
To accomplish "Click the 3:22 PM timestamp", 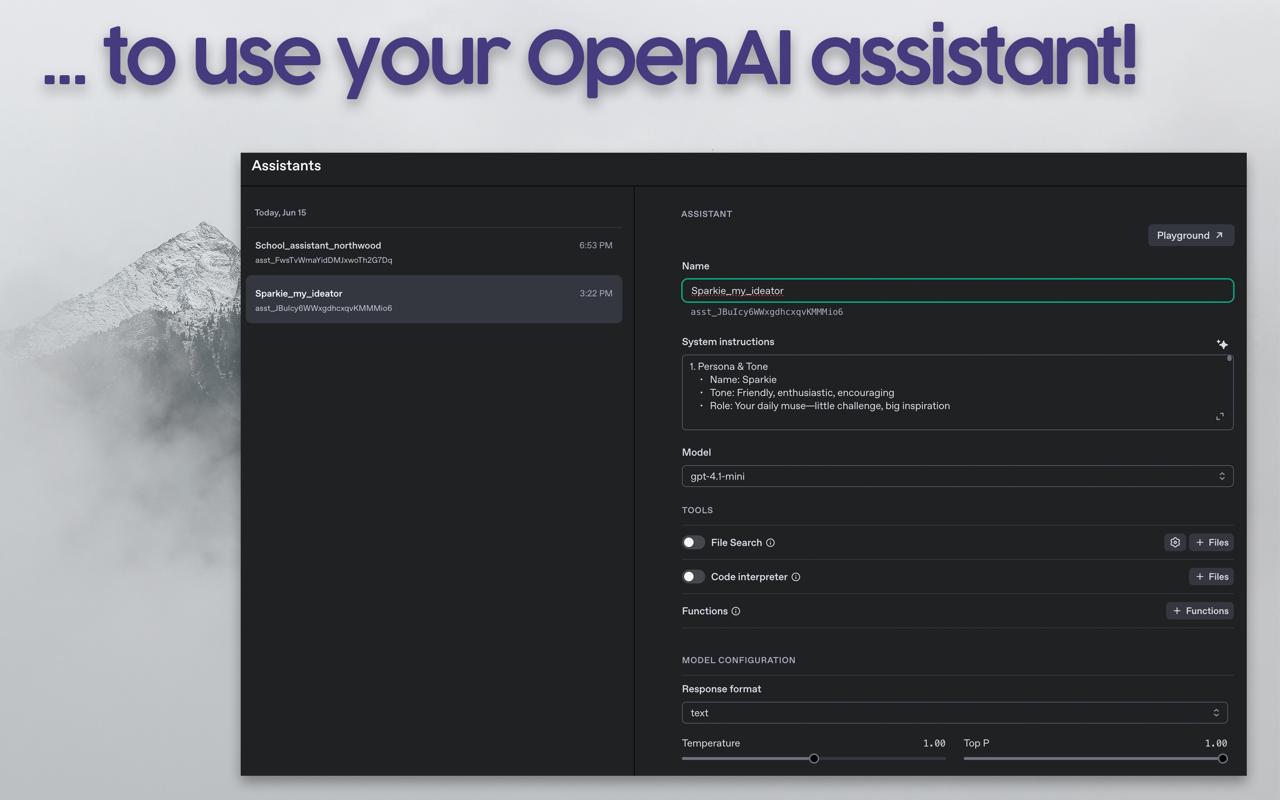I will tap(595, 293).
